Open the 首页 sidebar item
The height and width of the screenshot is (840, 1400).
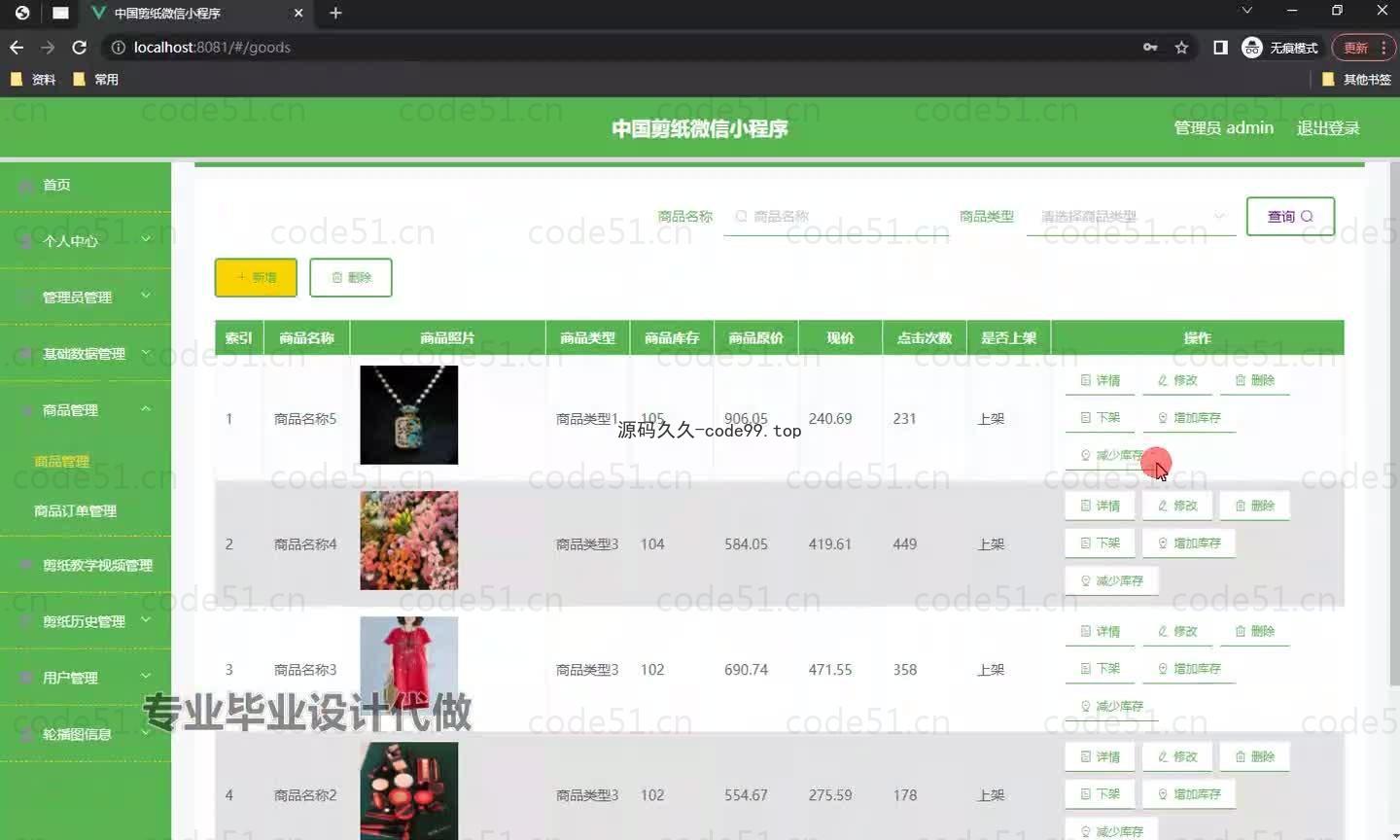click(86, 184)
